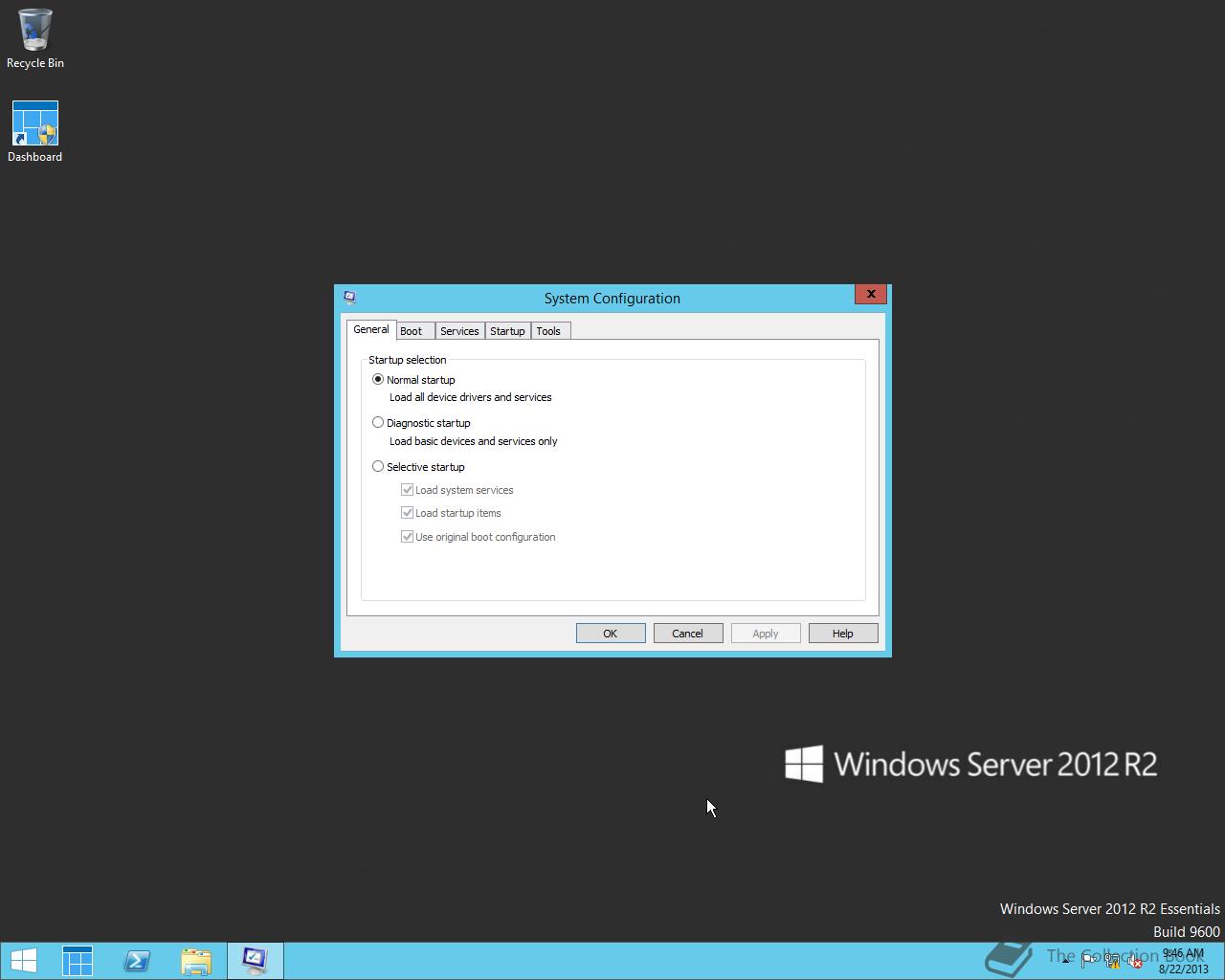
Task: Open the Startup tab
Action: [507, 331]
